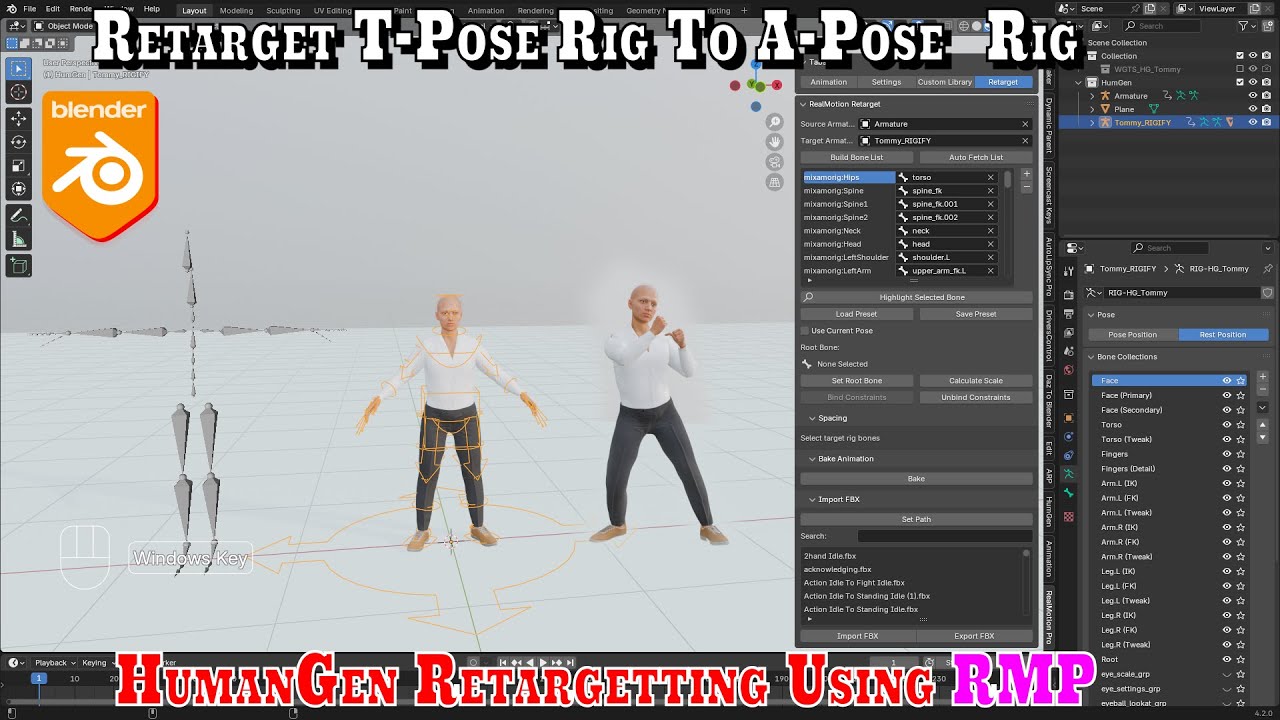
Task: Click the Auto Fetch List button
Action: (x=976, y=157)
